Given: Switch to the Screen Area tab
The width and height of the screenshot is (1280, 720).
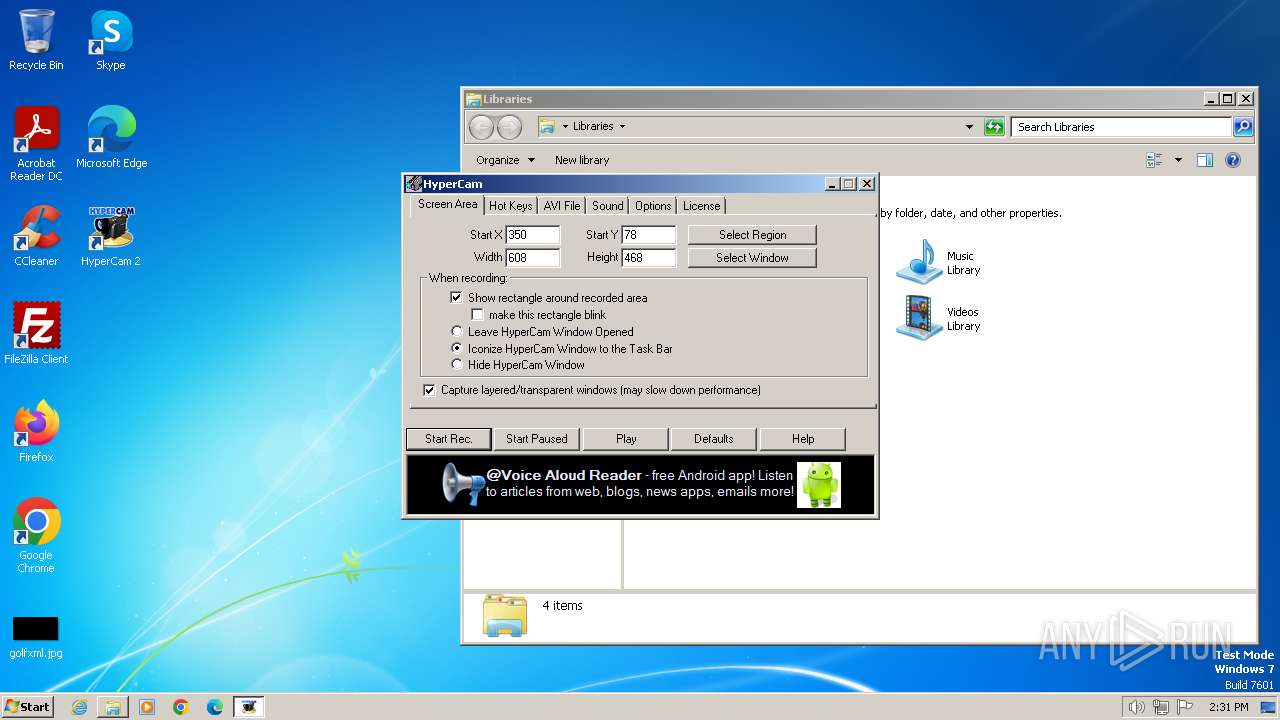Looking at the screenshot, I should click(x=447, y=204).
